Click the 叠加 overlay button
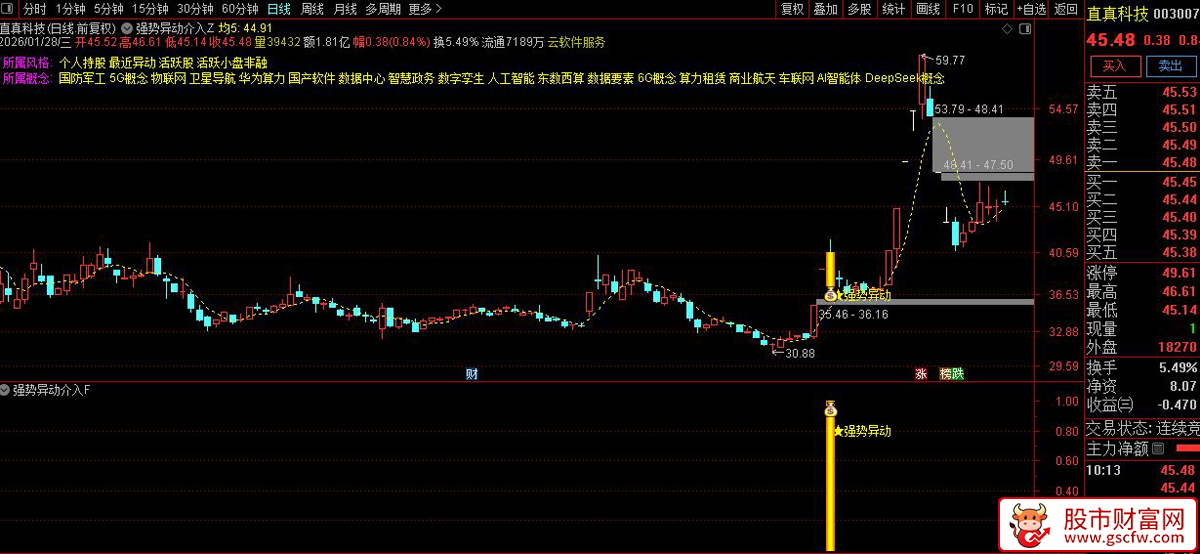This screenshot has width=1200, height=554. (825, 9)
